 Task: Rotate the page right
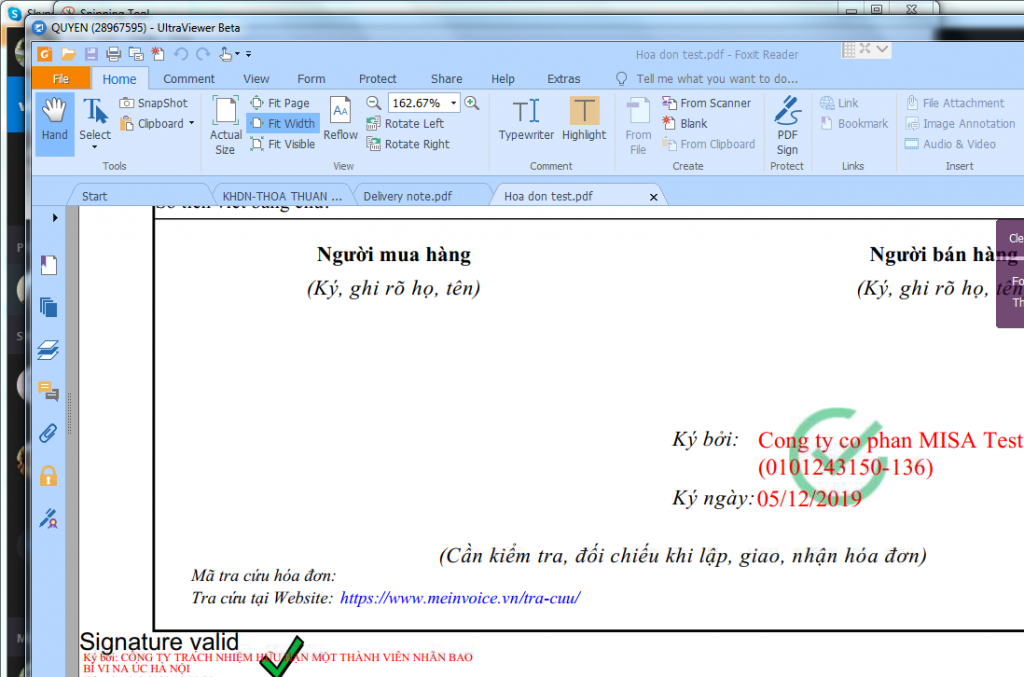[x=408, y=144]
